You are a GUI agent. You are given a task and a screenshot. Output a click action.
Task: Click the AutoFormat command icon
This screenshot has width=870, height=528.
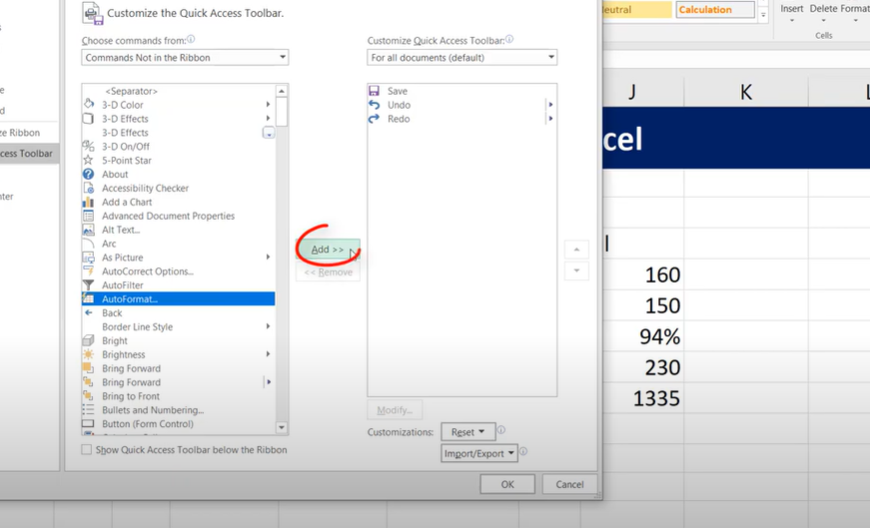click(x=88, y=298)
